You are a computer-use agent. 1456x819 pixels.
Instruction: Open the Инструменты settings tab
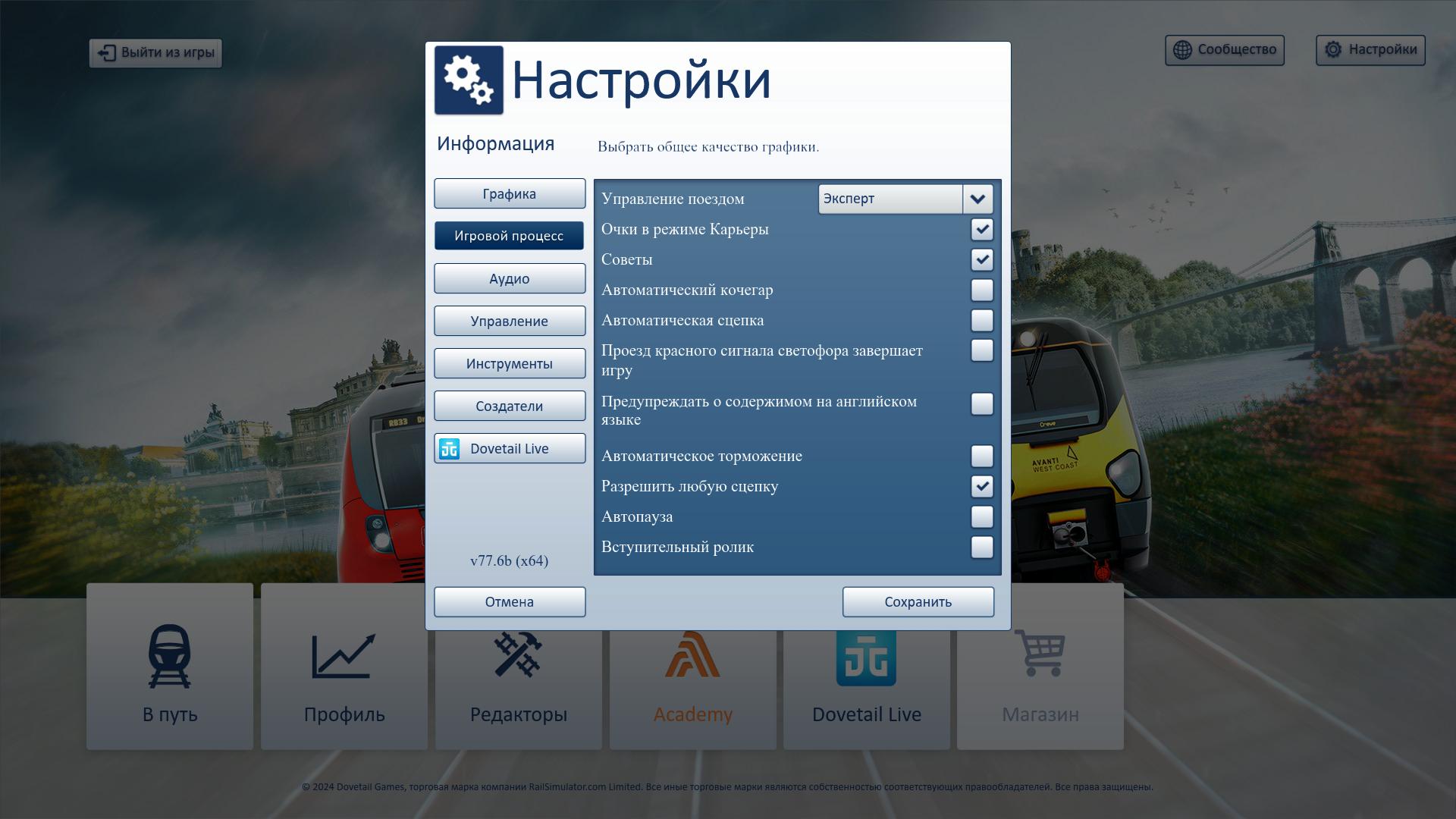(x=510, y=364)
